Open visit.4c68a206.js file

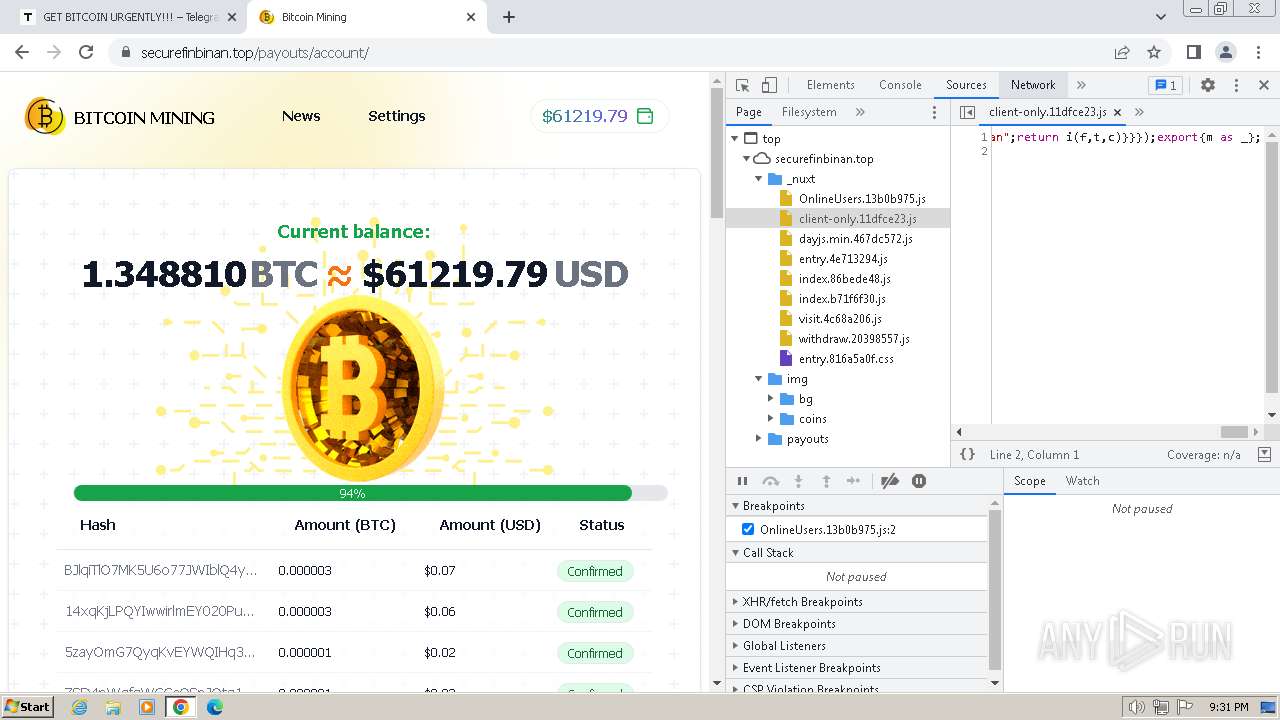(840, 319)
